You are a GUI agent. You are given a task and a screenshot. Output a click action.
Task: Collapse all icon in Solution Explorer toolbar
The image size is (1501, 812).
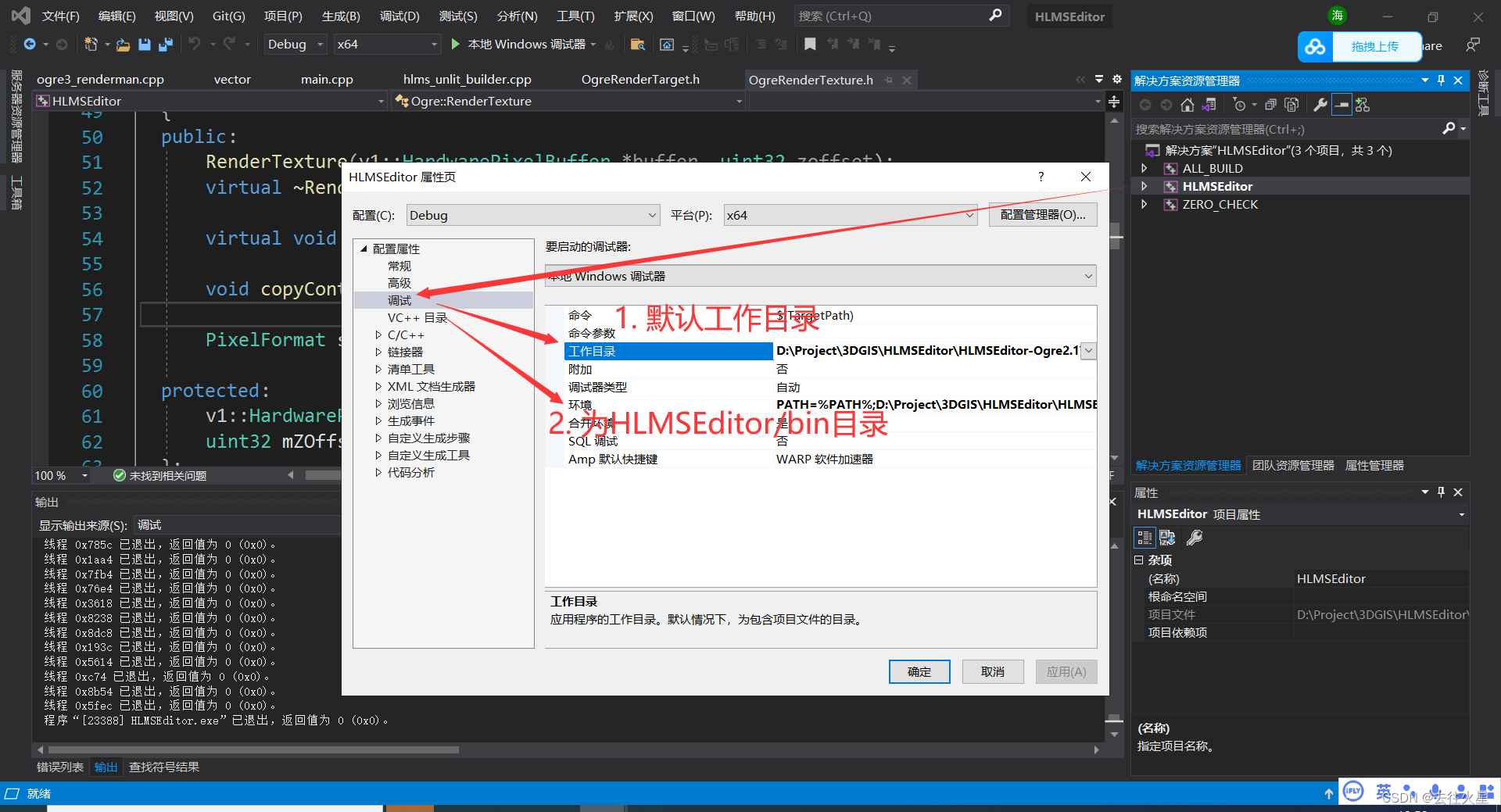tap(1270, 105)
